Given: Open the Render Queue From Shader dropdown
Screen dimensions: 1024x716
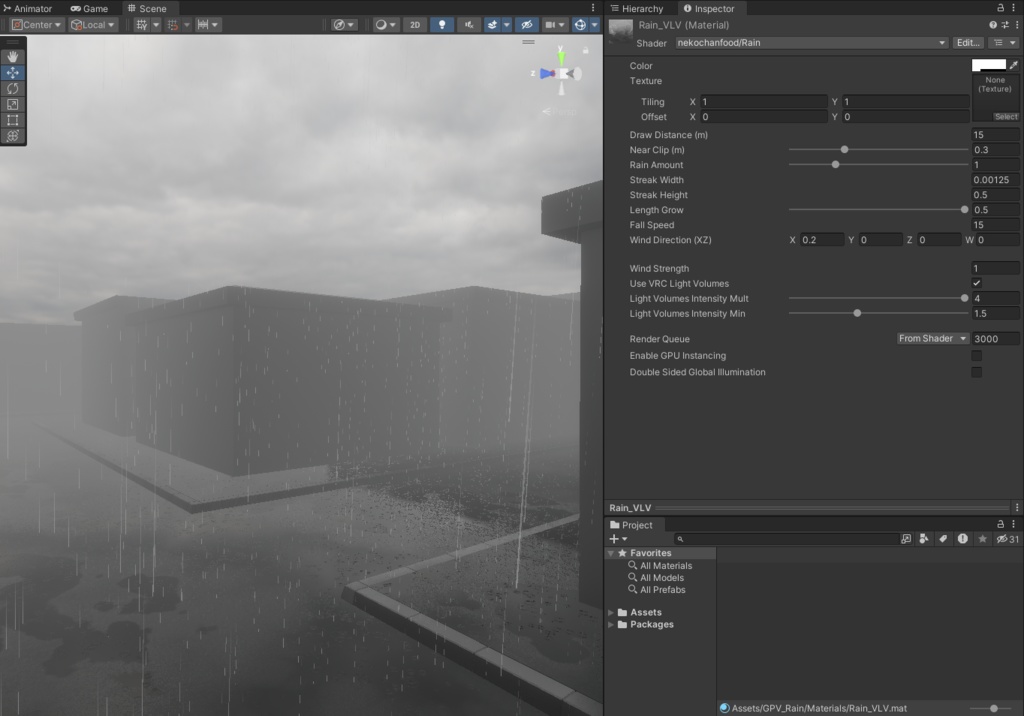Looking at the screenshot, I should coord(931,338).
